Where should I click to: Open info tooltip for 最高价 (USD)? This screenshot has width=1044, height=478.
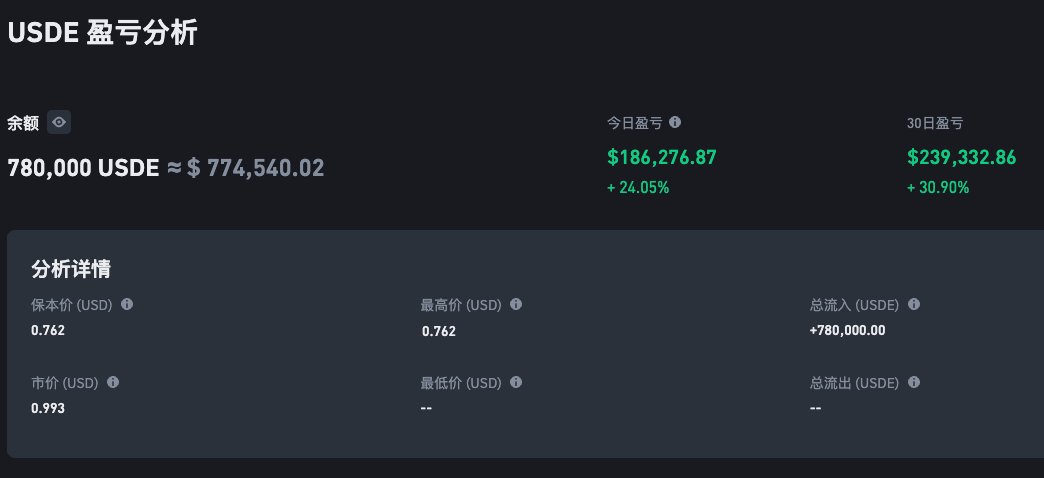(516, 304)
